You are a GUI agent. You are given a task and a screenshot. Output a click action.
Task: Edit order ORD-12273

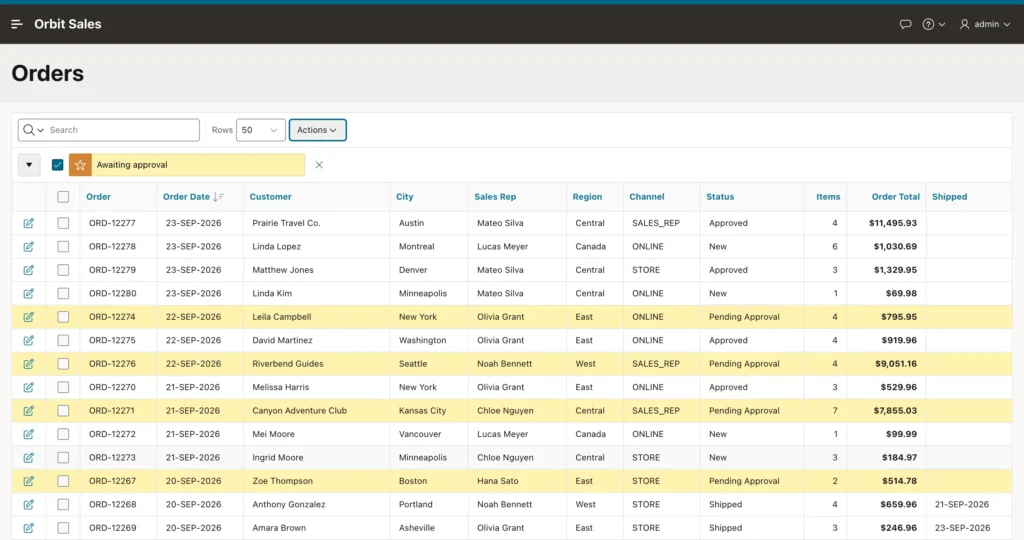[x=29, y=458]
